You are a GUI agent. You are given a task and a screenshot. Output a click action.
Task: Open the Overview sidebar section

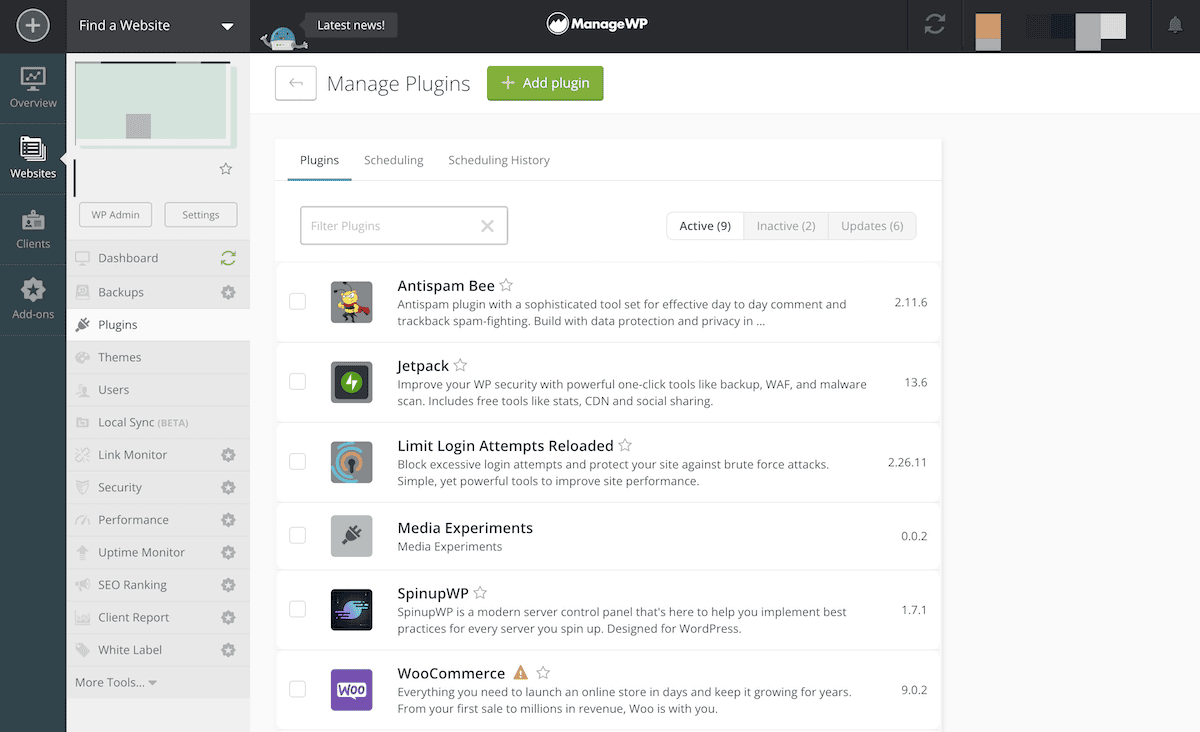[33, 88]
